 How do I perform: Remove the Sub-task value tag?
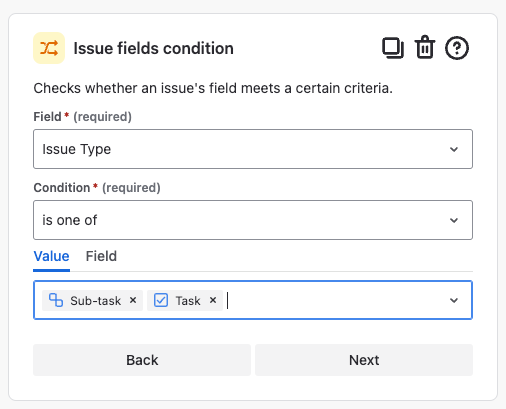(133, 300)
